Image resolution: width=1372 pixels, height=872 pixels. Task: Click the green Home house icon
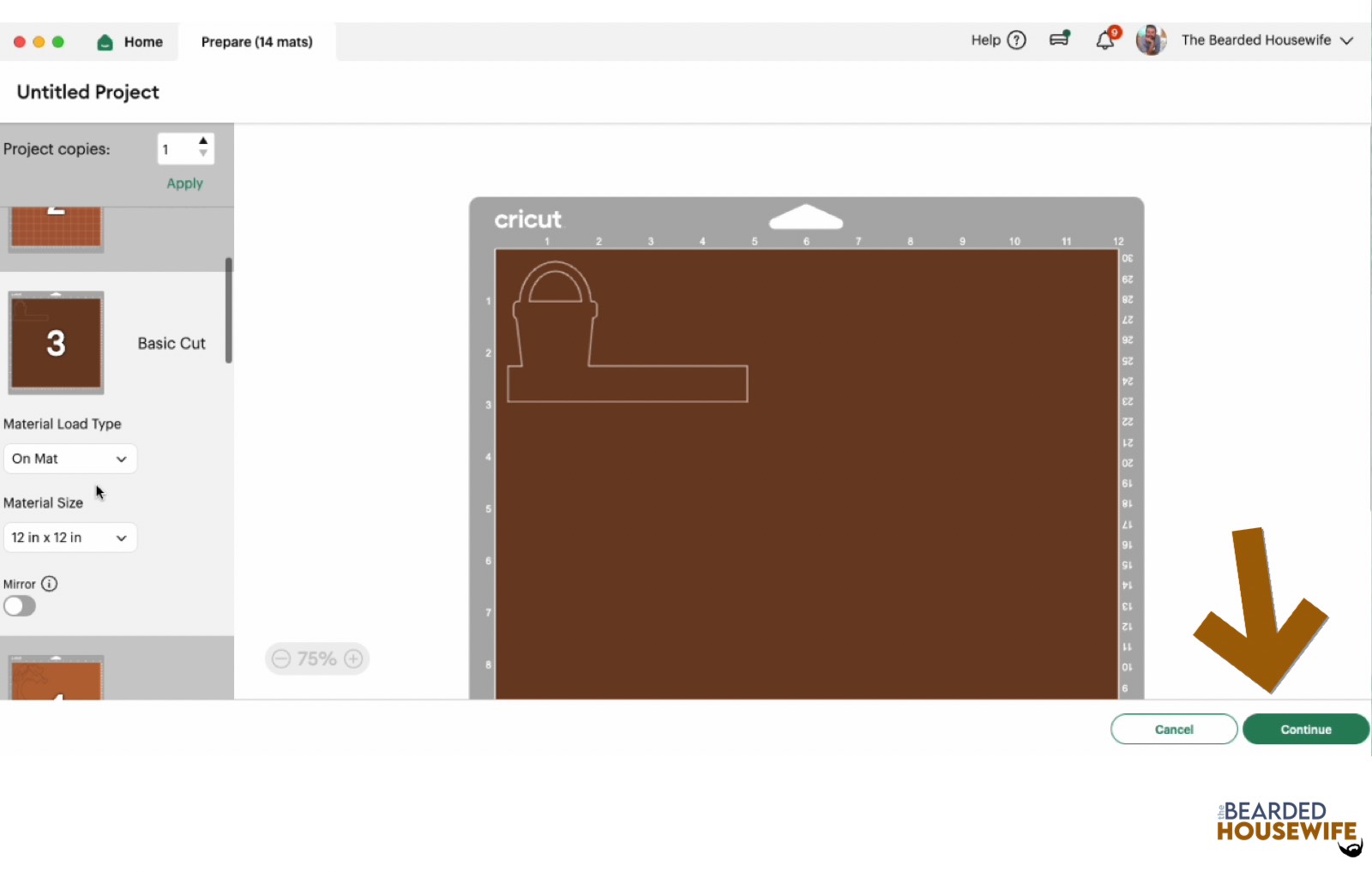[105, 42]
